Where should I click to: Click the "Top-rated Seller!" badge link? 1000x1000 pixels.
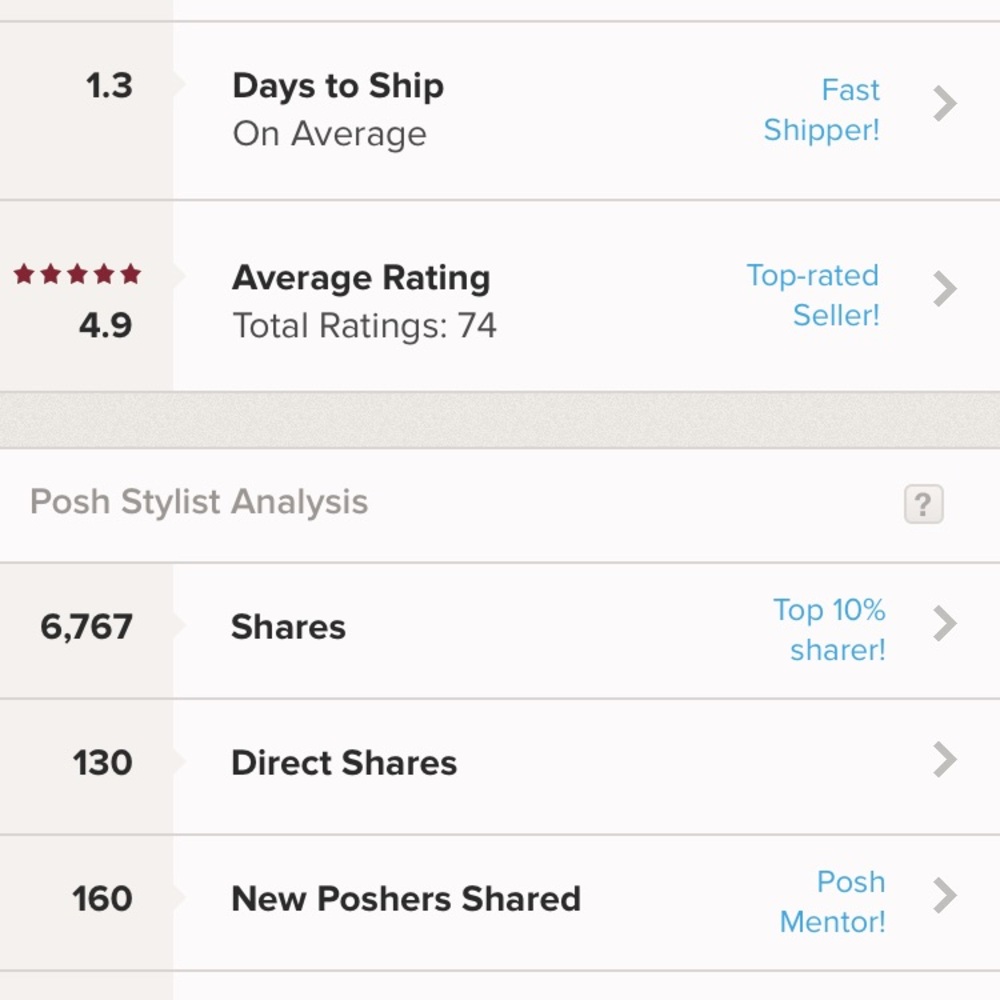(x=813, y=295)
